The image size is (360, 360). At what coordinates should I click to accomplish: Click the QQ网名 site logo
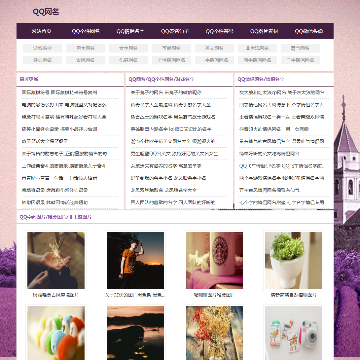pyautogui.click(x=46, y=12)
